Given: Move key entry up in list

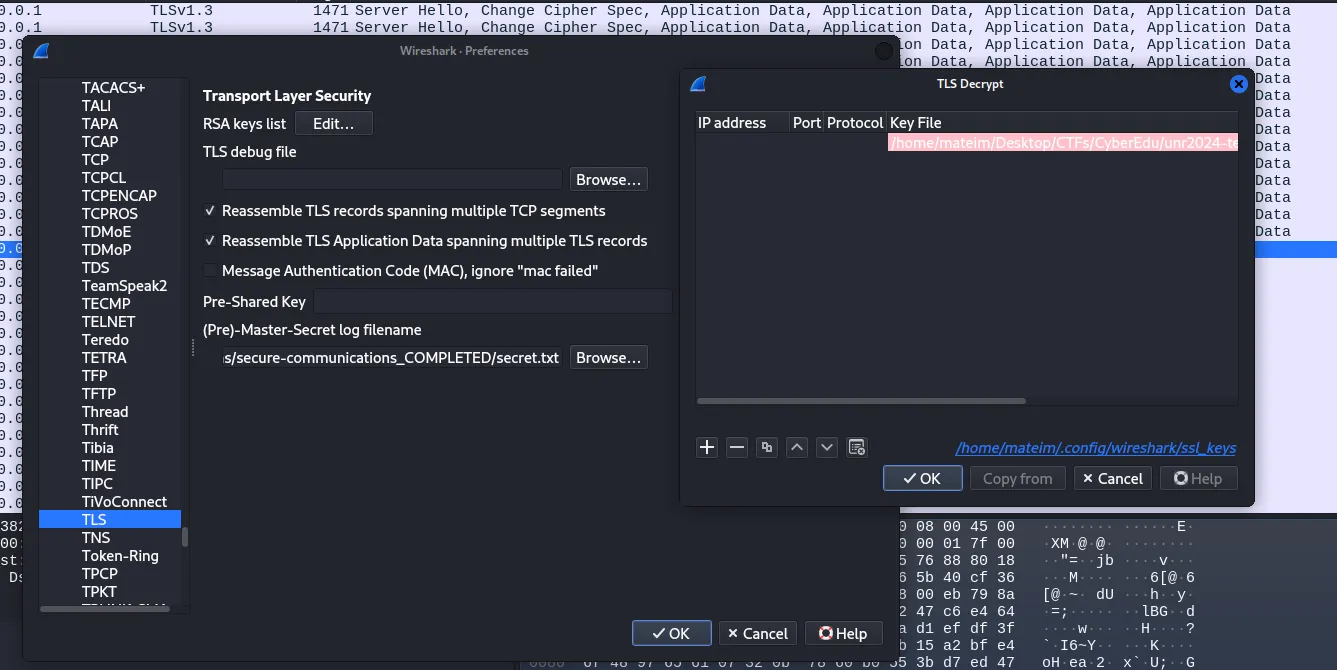Looking at the screenshot, I should 797,448.
